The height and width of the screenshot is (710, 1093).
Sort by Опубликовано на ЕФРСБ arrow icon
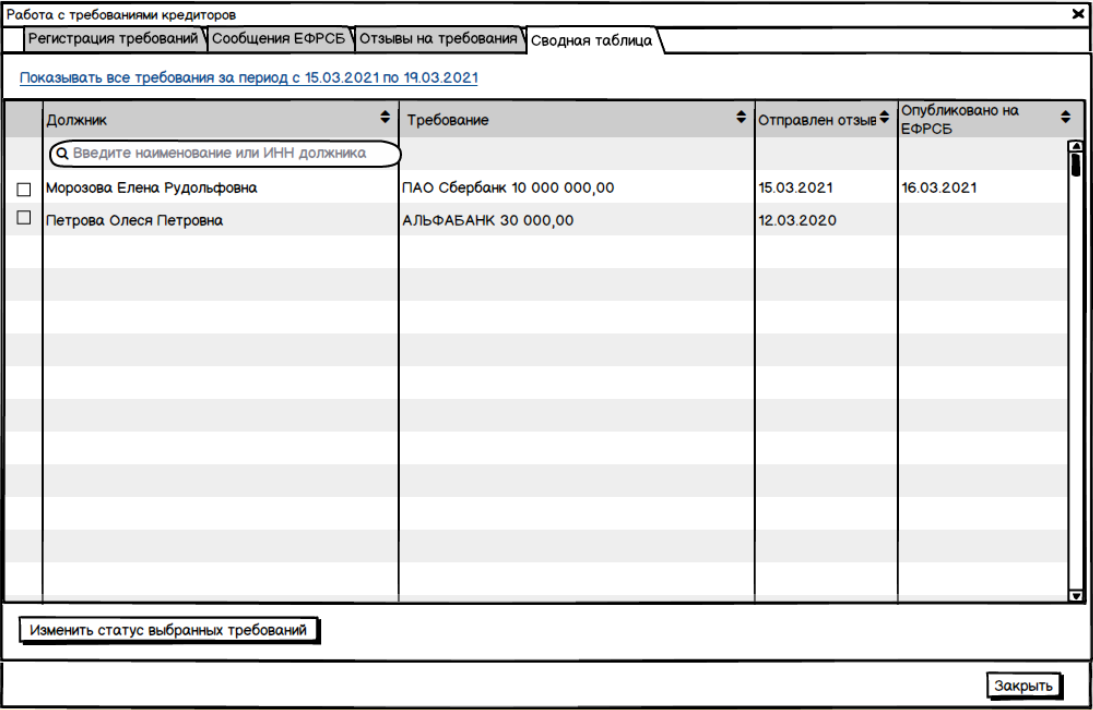tap(1066, 118)
